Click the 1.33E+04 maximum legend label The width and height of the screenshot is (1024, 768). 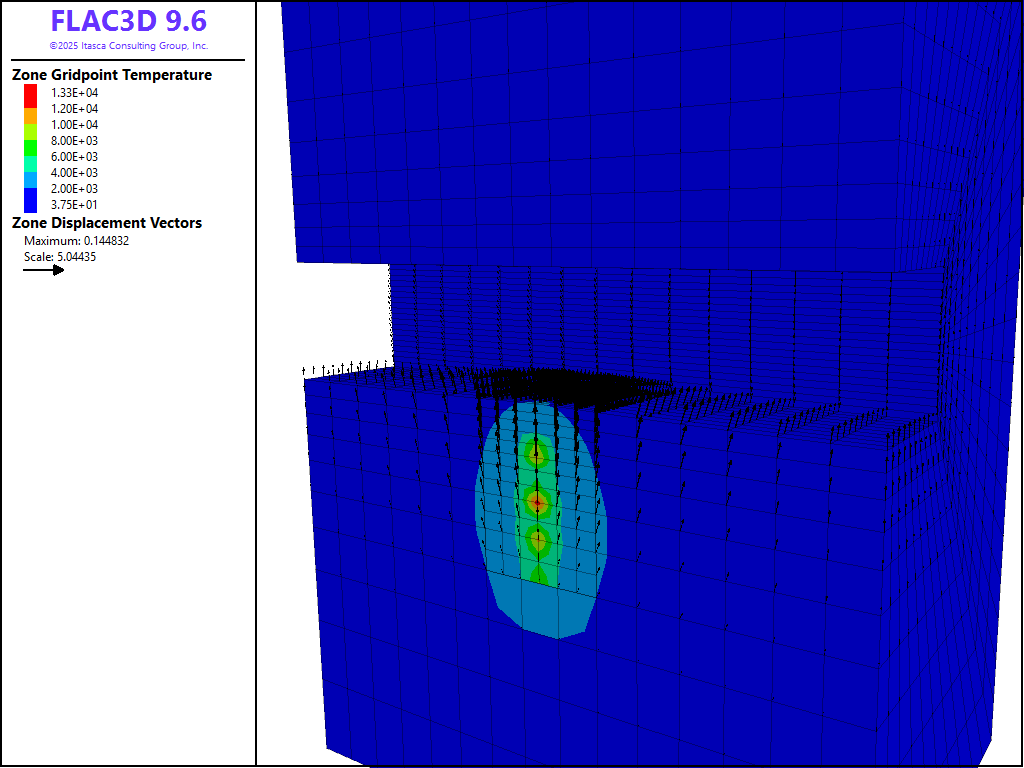tap(75, 92)
